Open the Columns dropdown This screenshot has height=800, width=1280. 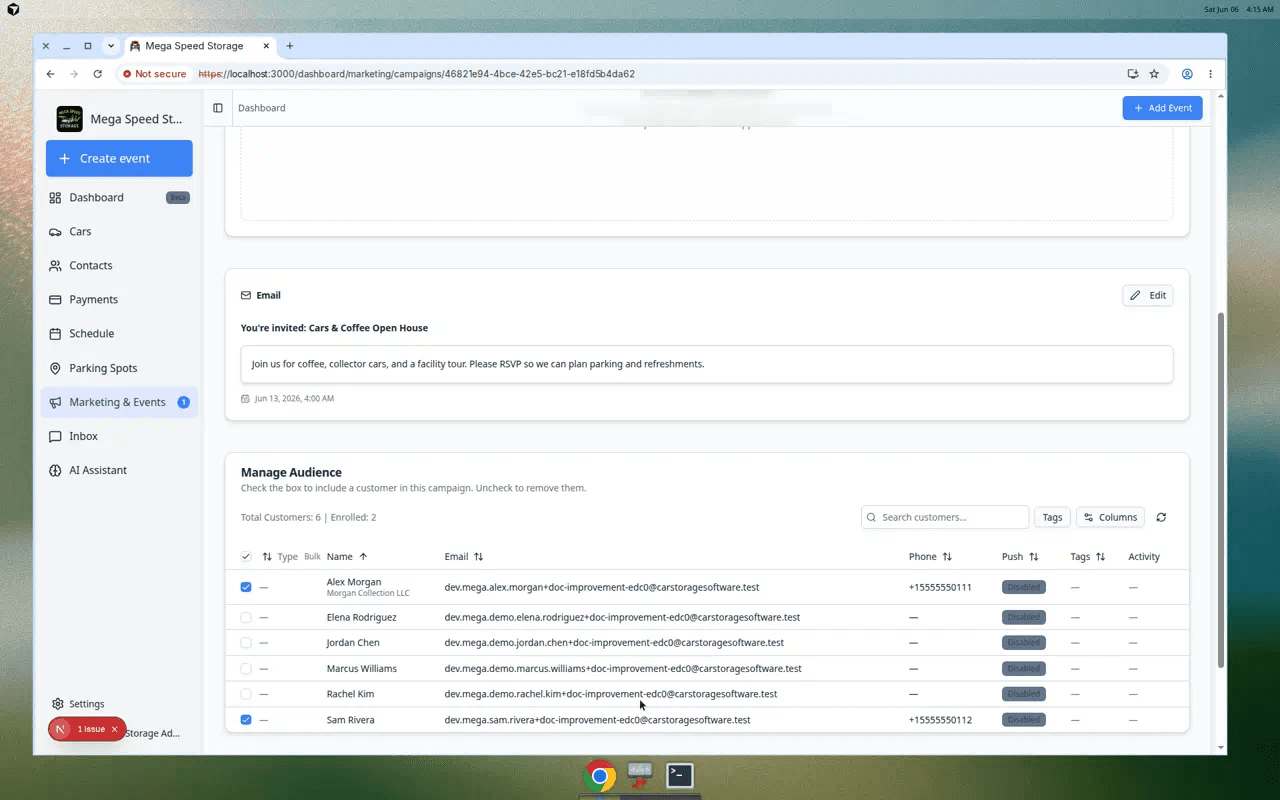[1110, 517]
